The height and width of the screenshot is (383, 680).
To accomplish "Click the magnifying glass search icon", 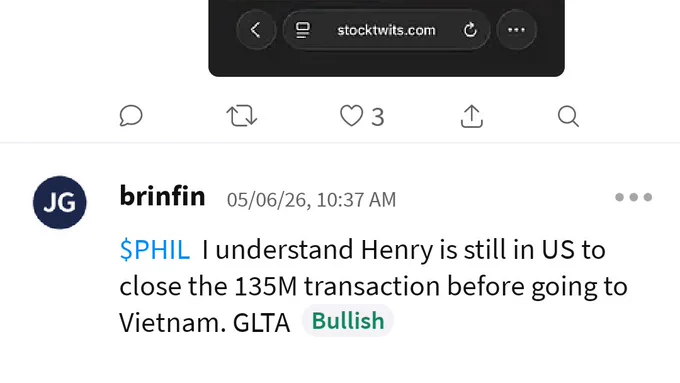I will coord(568,116).
